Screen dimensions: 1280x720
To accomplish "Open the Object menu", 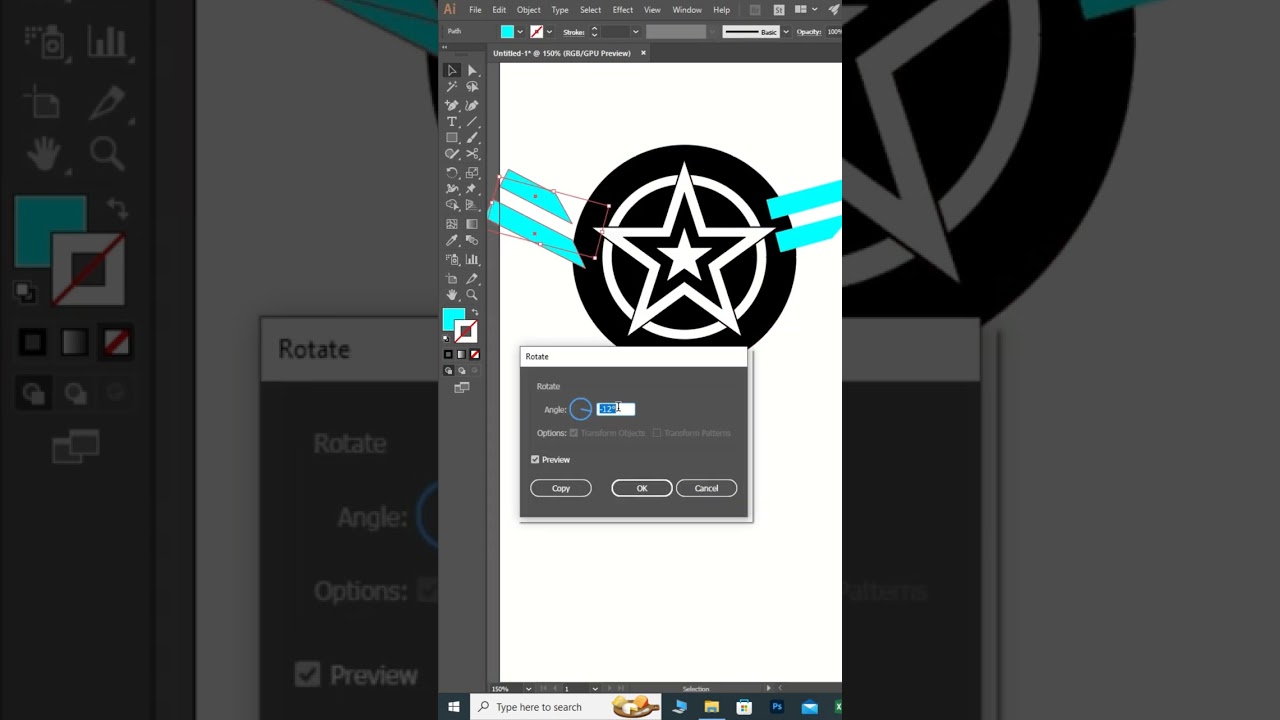I will point(528,10).
